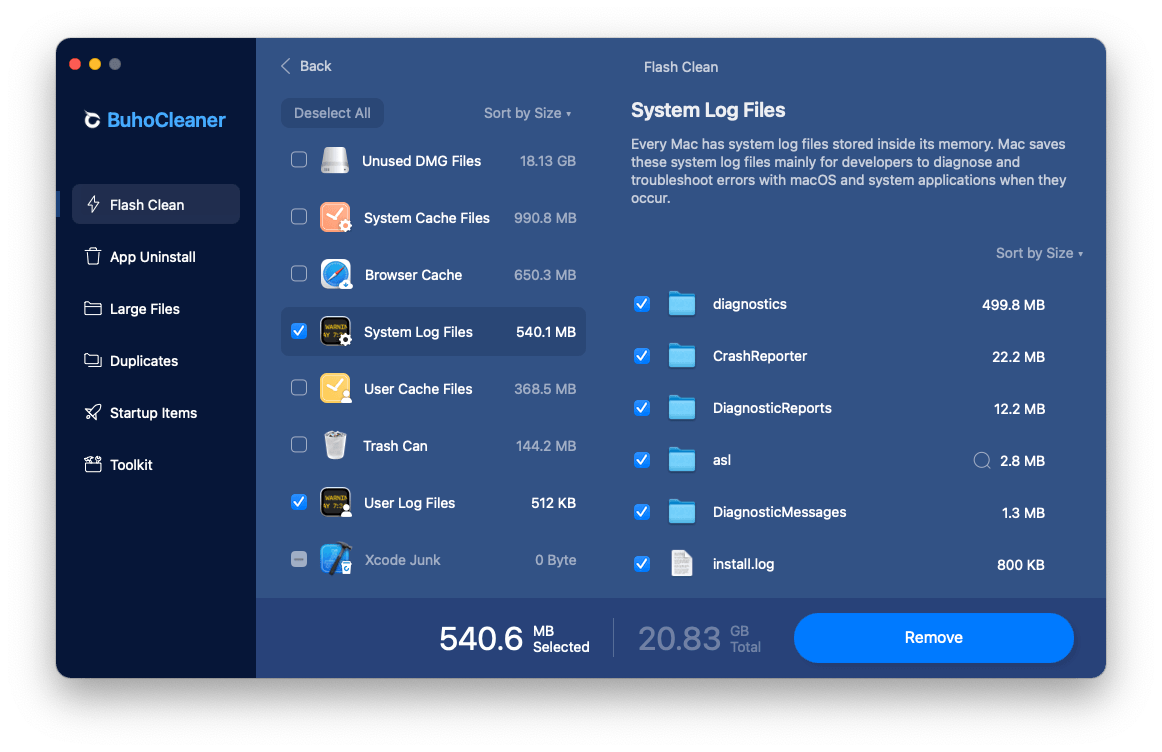Viewport: 1162px width, 752px height.
Task: Click the Remove button
Action: tap(934, 637)
